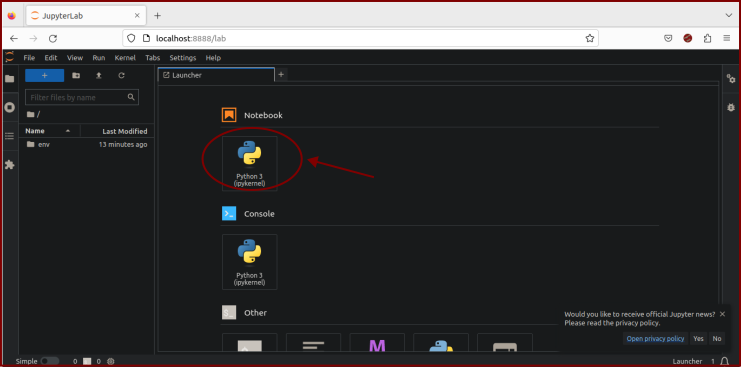Open the env folder
Image resolution: width=741 pixels, height=367 pixels.
86,145
